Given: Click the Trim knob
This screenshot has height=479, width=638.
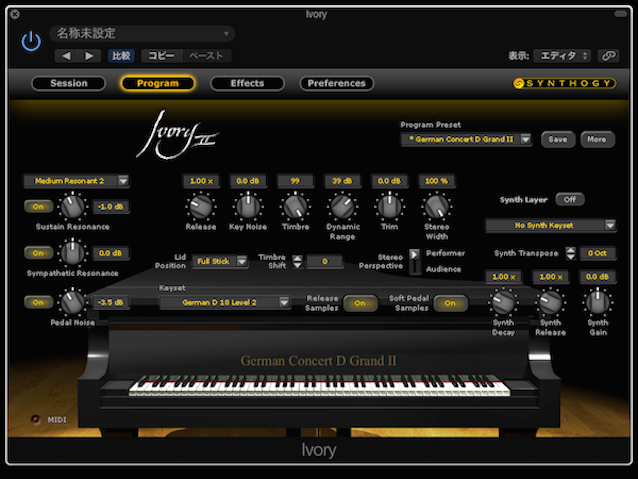Looking at the screenshot, I should [x=389, y=206].
